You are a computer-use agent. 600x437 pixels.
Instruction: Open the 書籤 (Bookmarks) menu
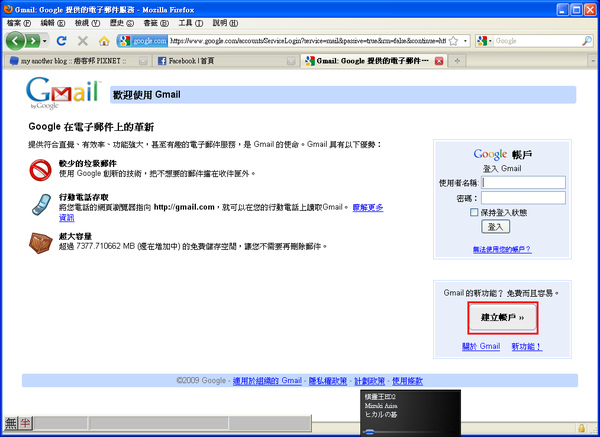pyautogui.click(x=156, y=23)
